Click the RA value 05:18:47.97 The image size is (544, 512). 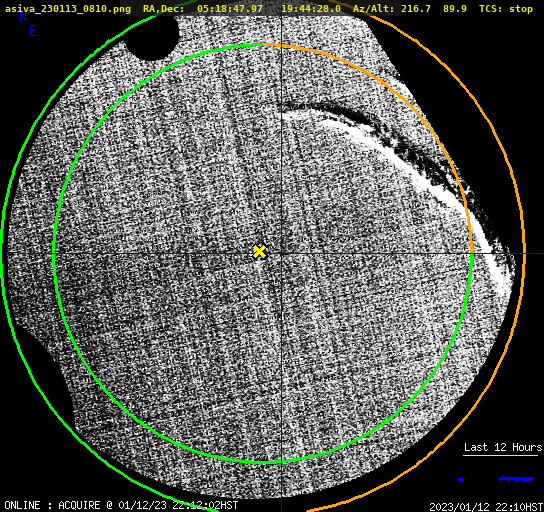pyautogui.click(x=230, y=9)
